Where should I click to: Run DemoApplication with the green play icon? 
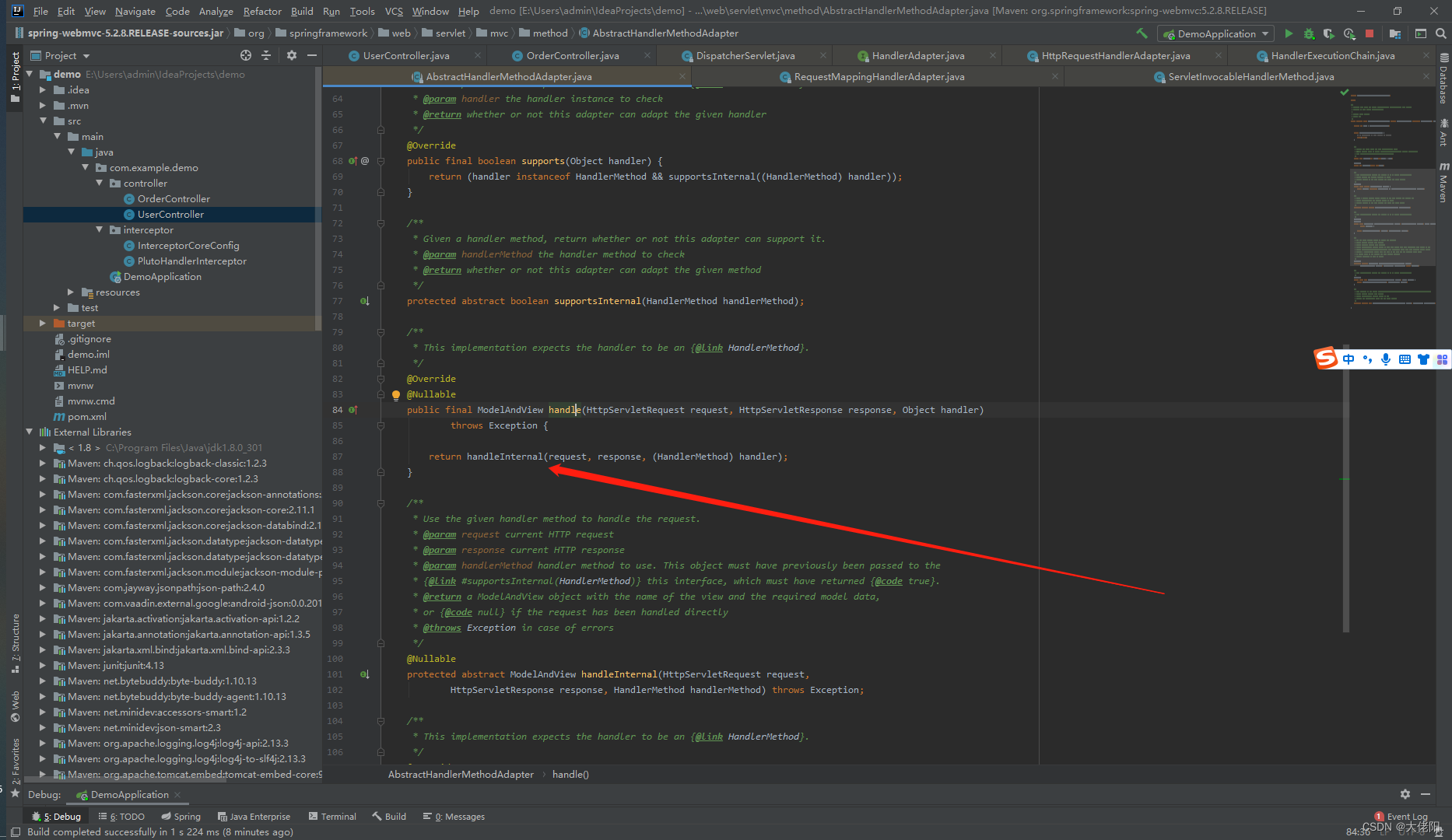1289,33
